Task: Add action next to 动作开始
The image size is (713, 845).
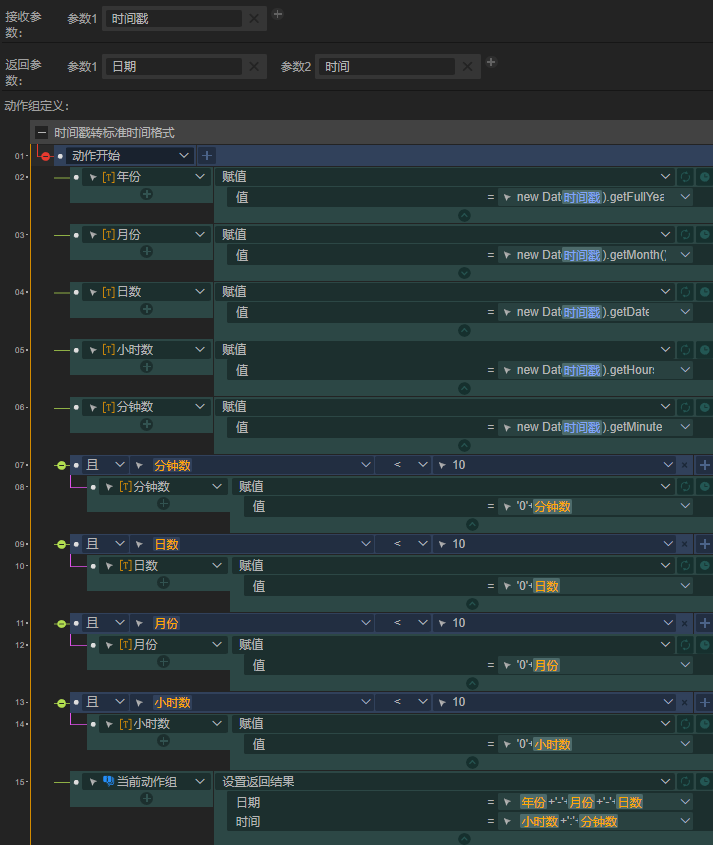Action: (207, 156)
